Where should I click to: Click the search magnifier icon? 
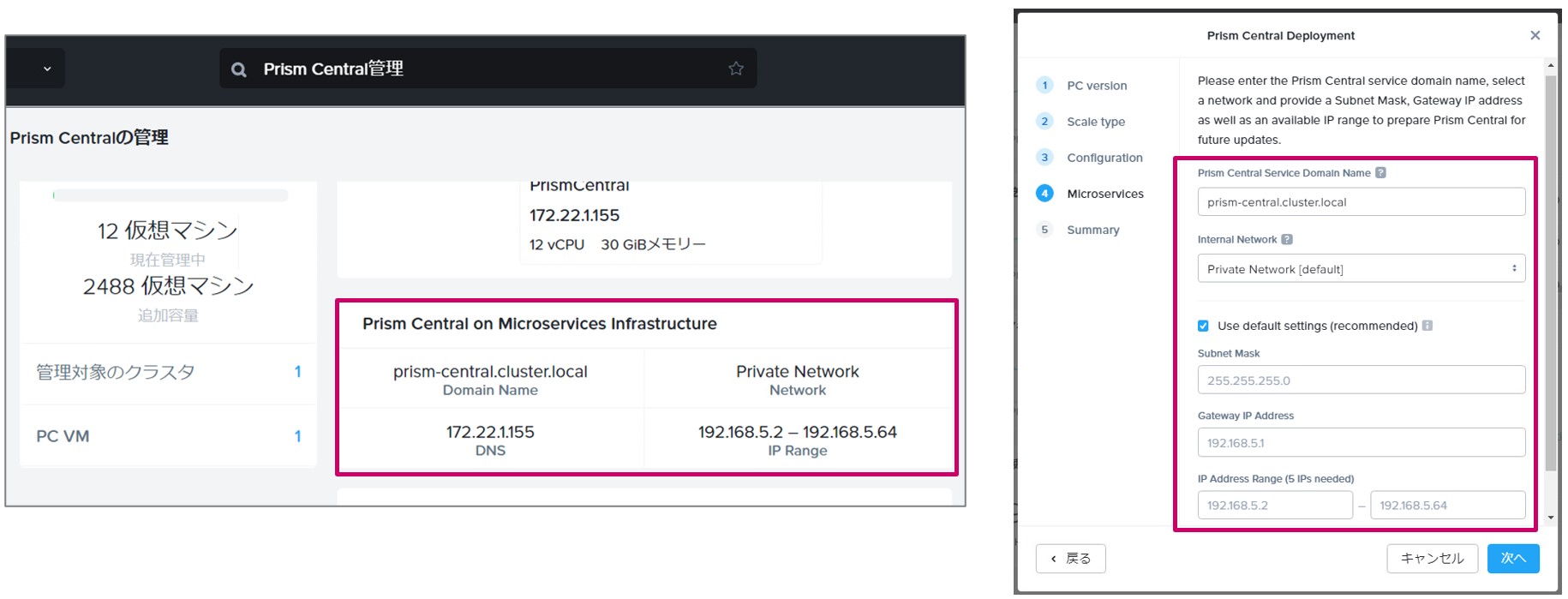239,69
